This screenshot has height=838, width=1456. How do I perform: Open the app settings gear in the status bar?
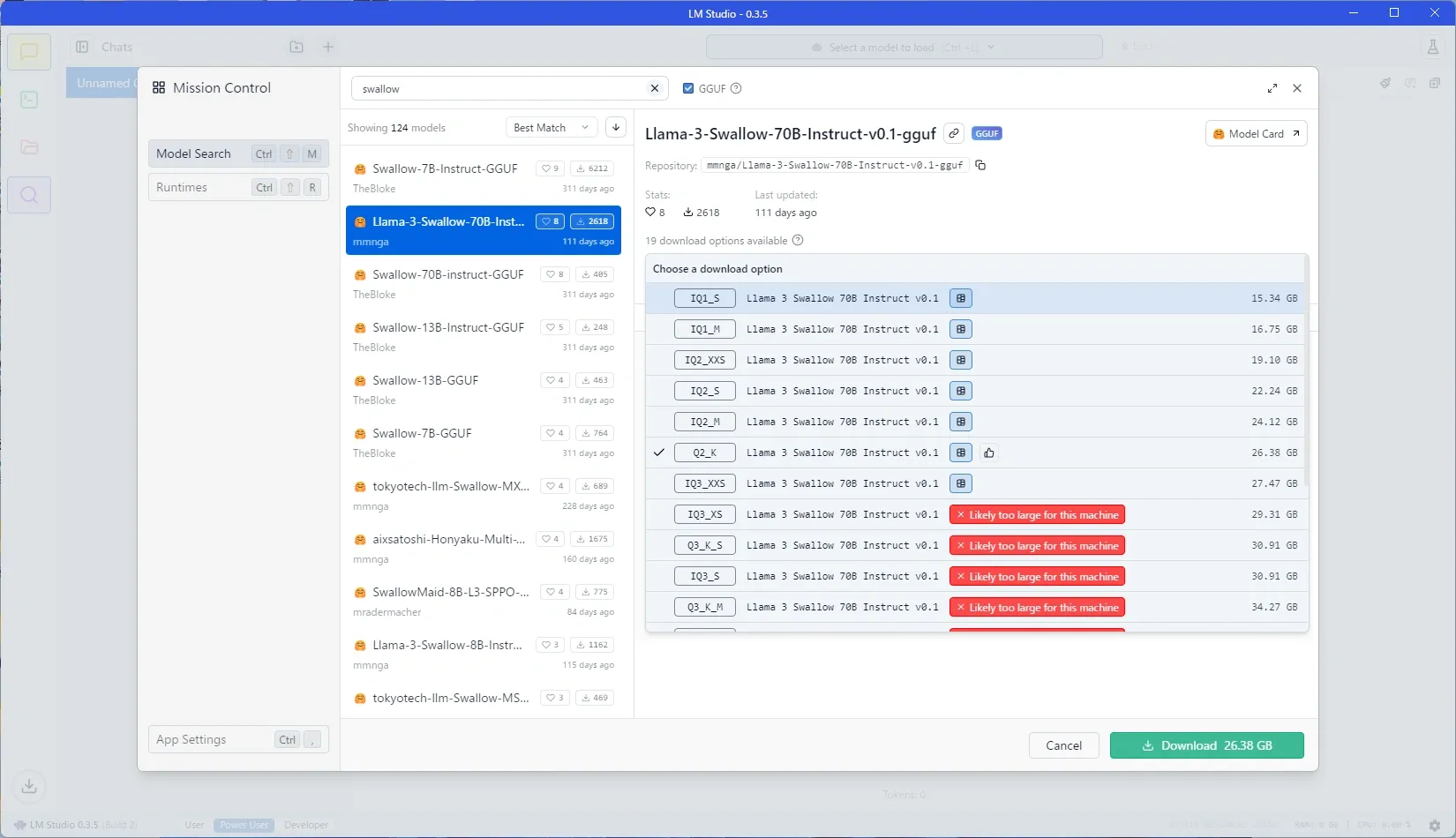[x=1435, y=826]
